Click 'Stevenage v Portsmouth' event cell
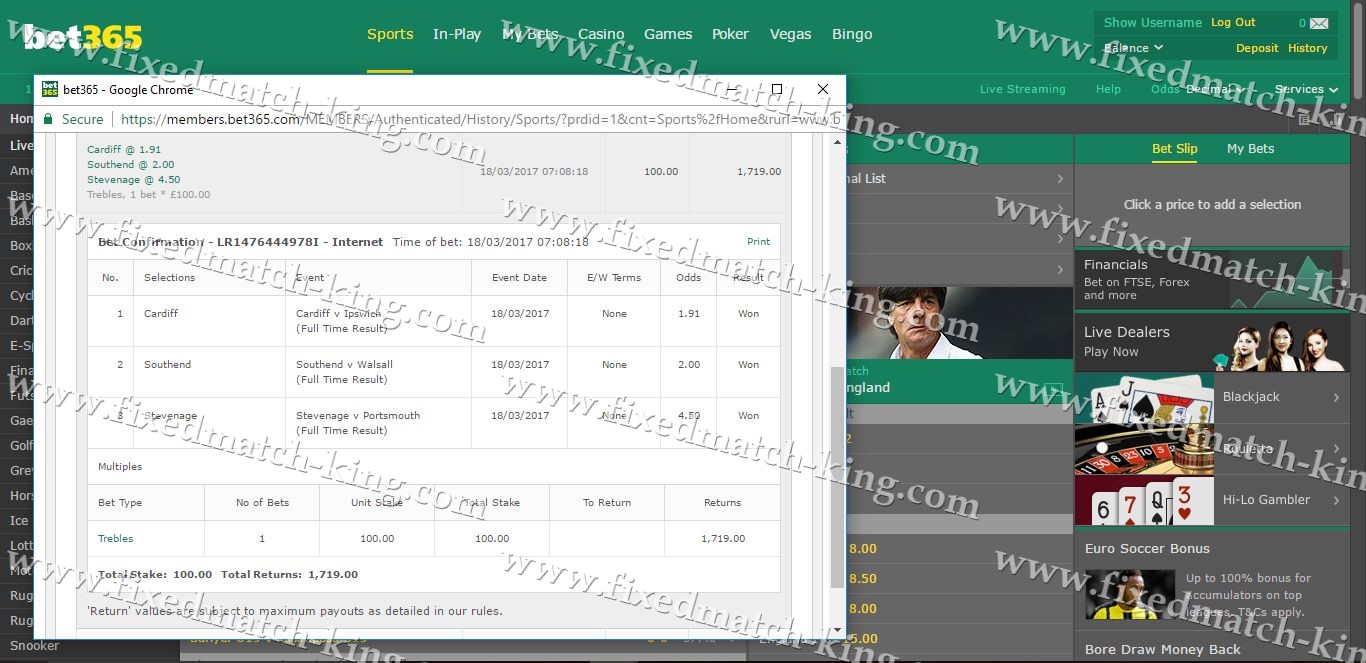The image size is (1366, 663). pos(378,423)
